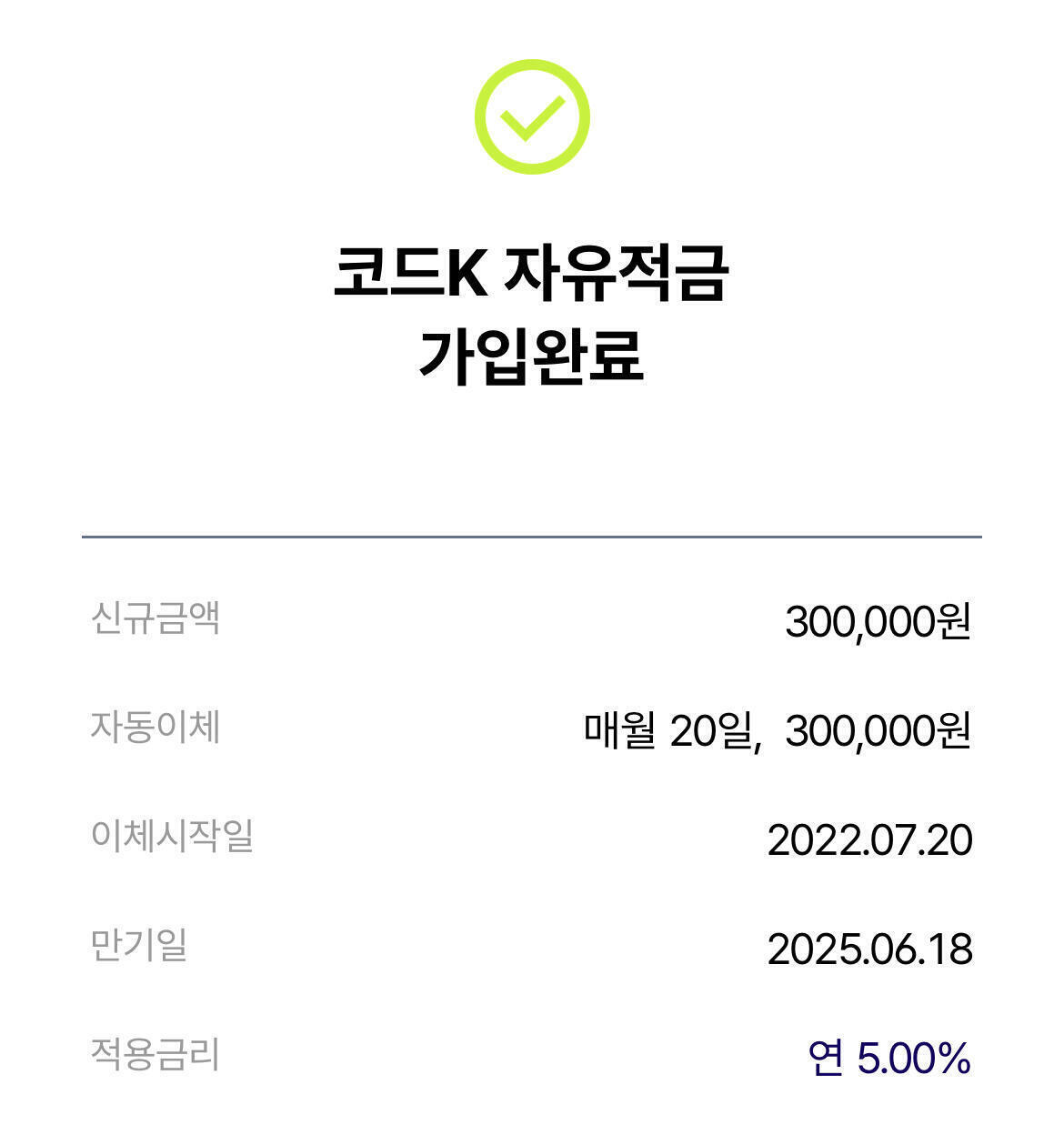
Task: Select the 2022.07.20 start date value
Action: (869, 839)
